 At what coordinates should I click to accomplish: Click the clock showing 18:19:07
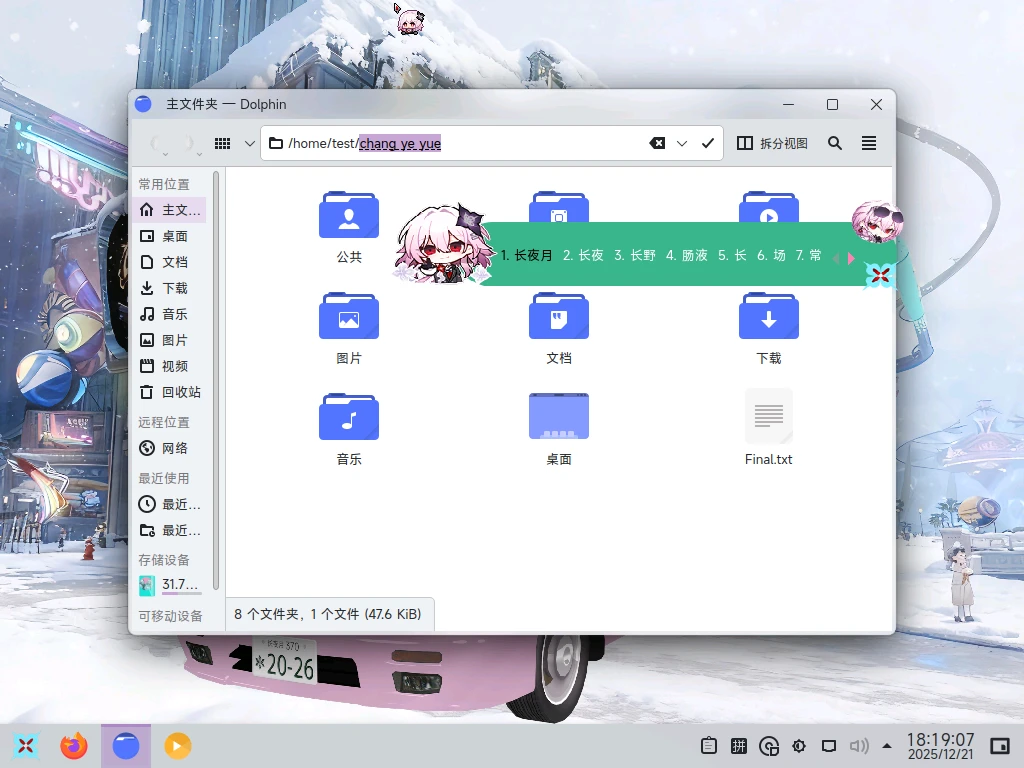click(x=940, y=739)
